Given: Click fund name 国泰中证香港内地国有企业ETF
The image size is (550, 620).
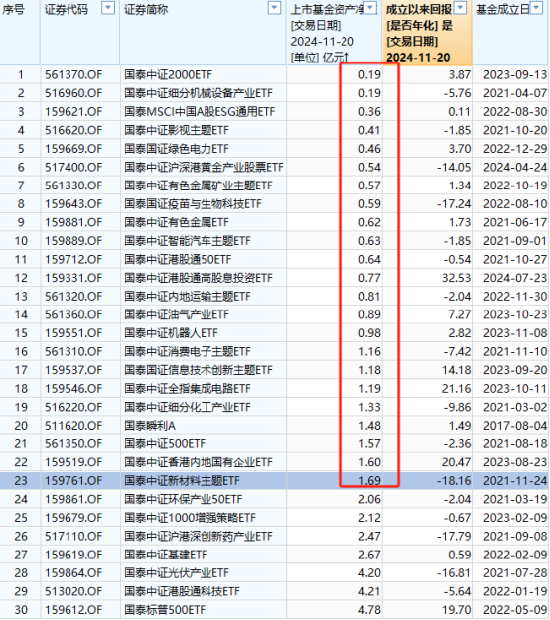Looking at the screenshot, I should 198,462.
